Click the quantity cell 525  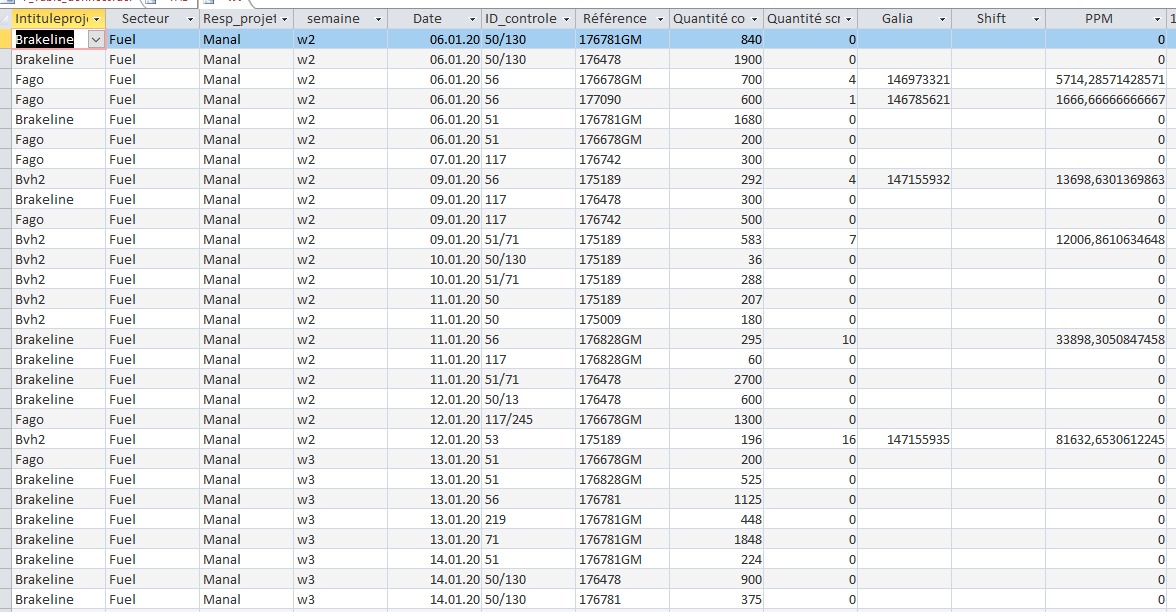click(x=716, y=479)
